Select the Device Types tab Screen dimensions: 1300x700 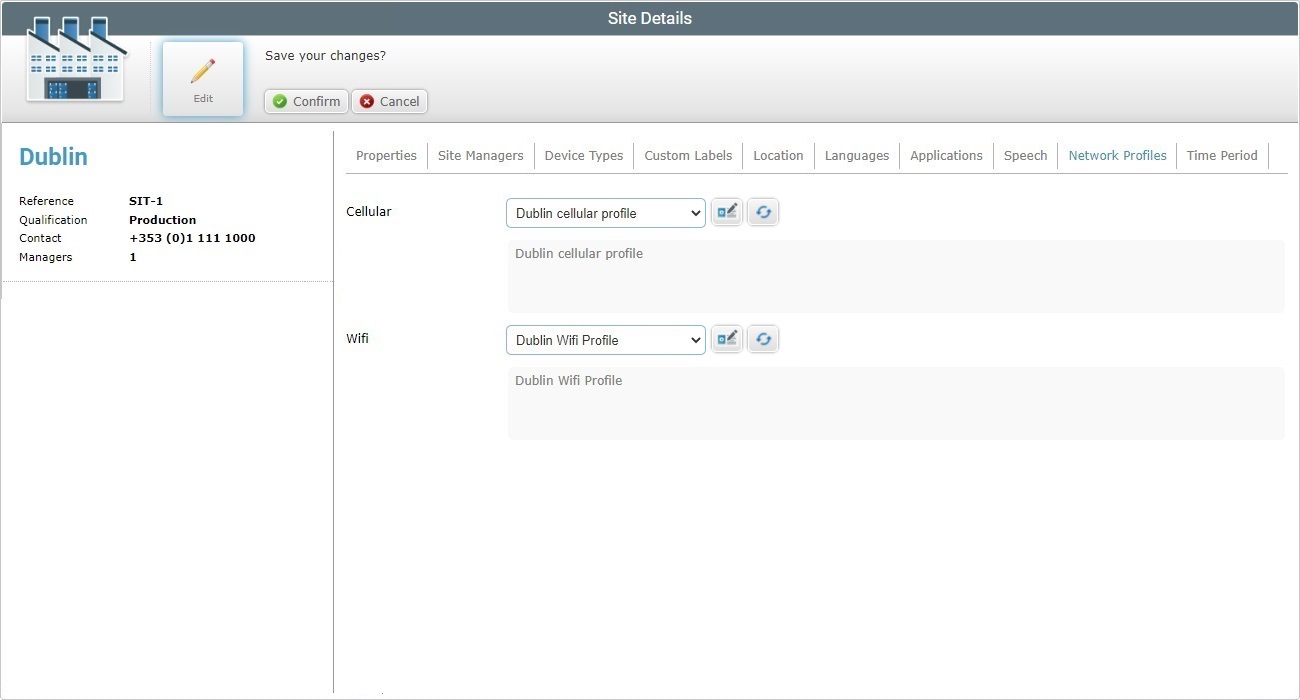pyautogui.click(x=584, y=155)
